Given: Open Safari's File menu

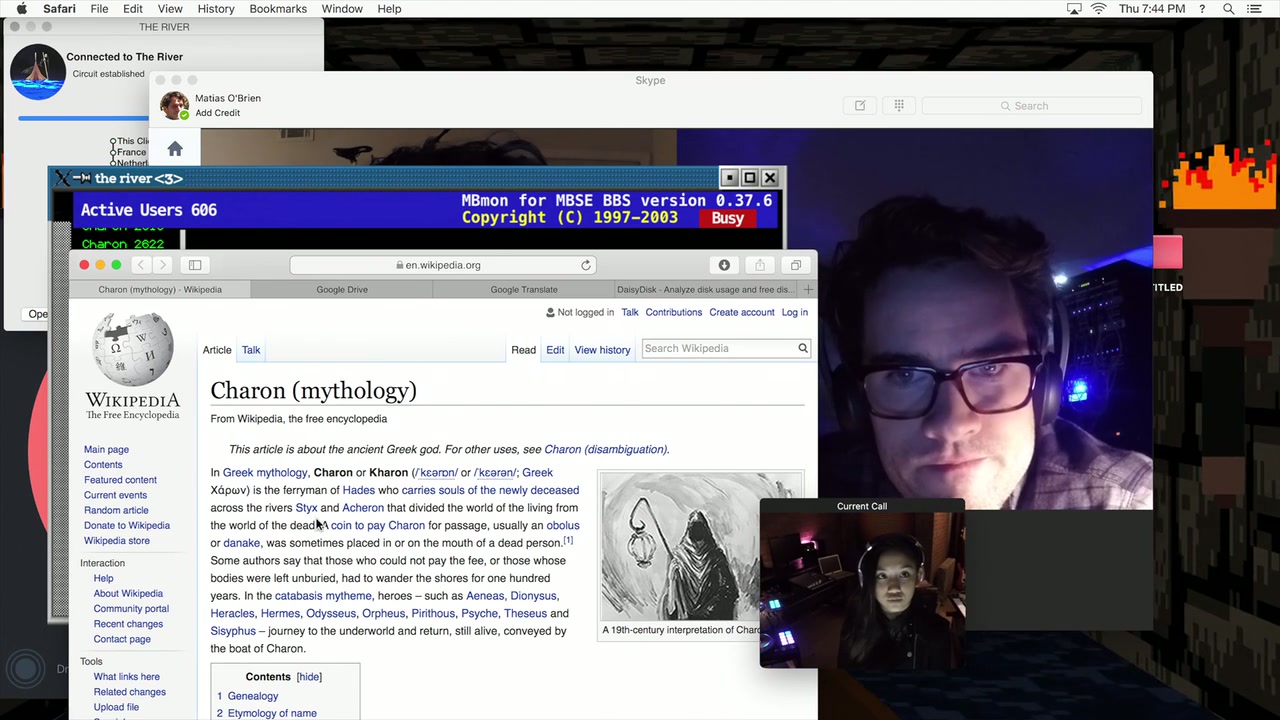Looking at the screenshot, I should click(99, 9).
